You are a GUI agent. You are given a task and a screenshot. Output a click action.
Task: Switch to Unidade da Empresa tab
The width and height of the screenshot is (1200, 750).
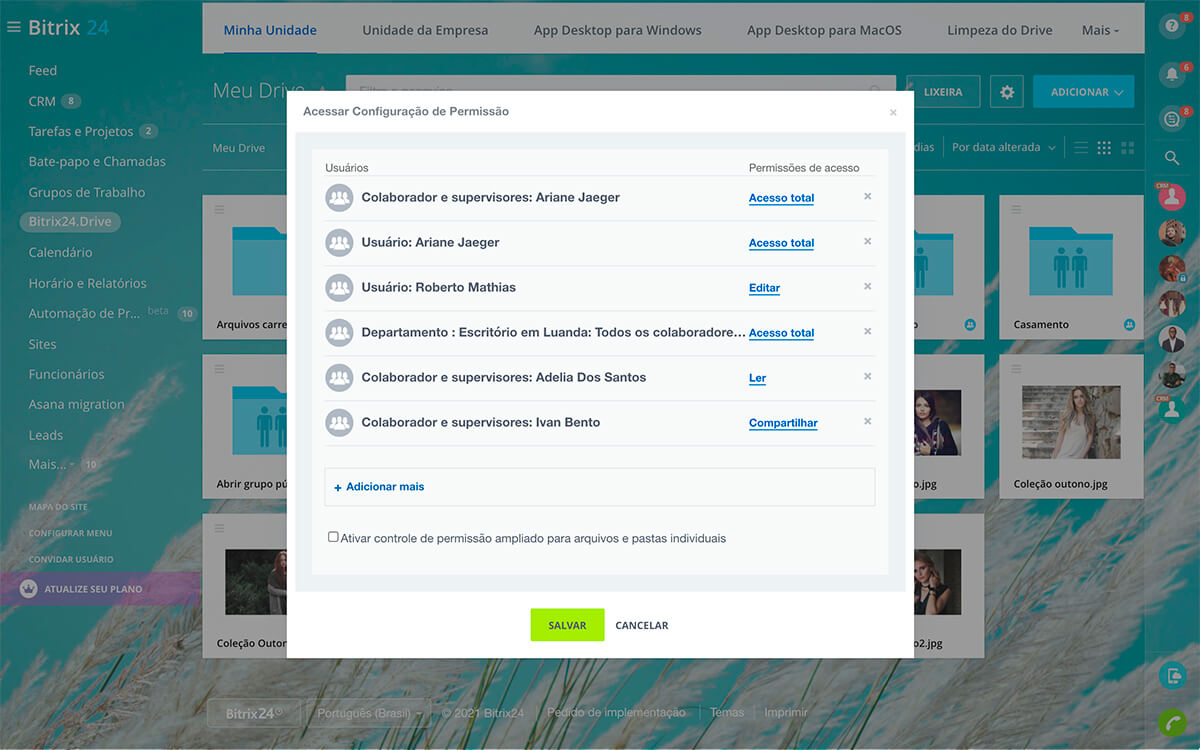click(x=425, y=30)
